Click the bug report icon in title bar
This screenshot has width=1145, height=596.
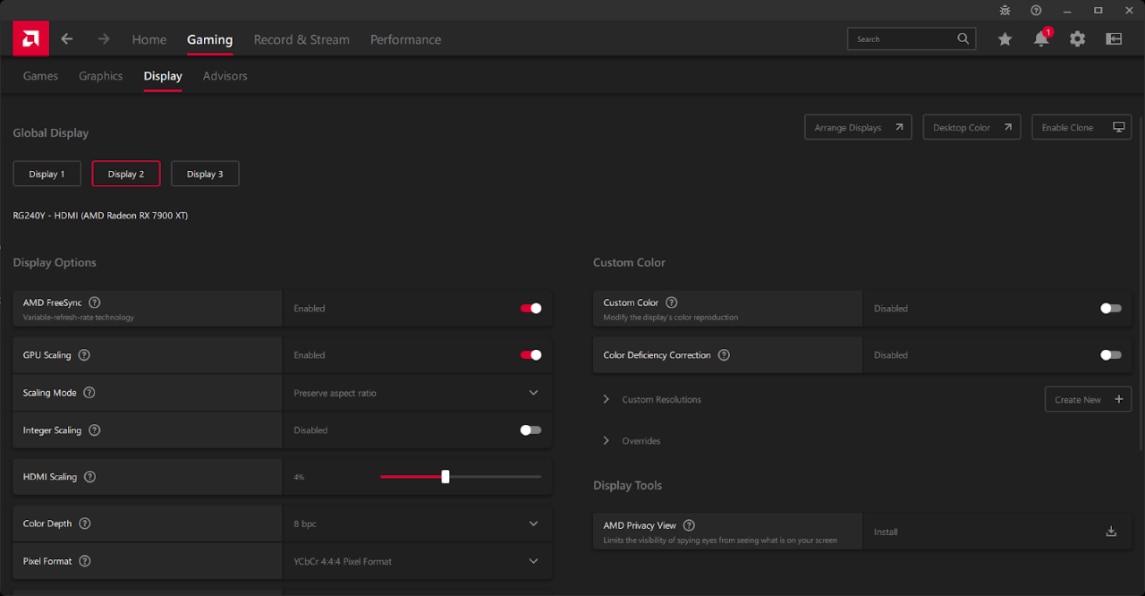tap(1005, 10)
